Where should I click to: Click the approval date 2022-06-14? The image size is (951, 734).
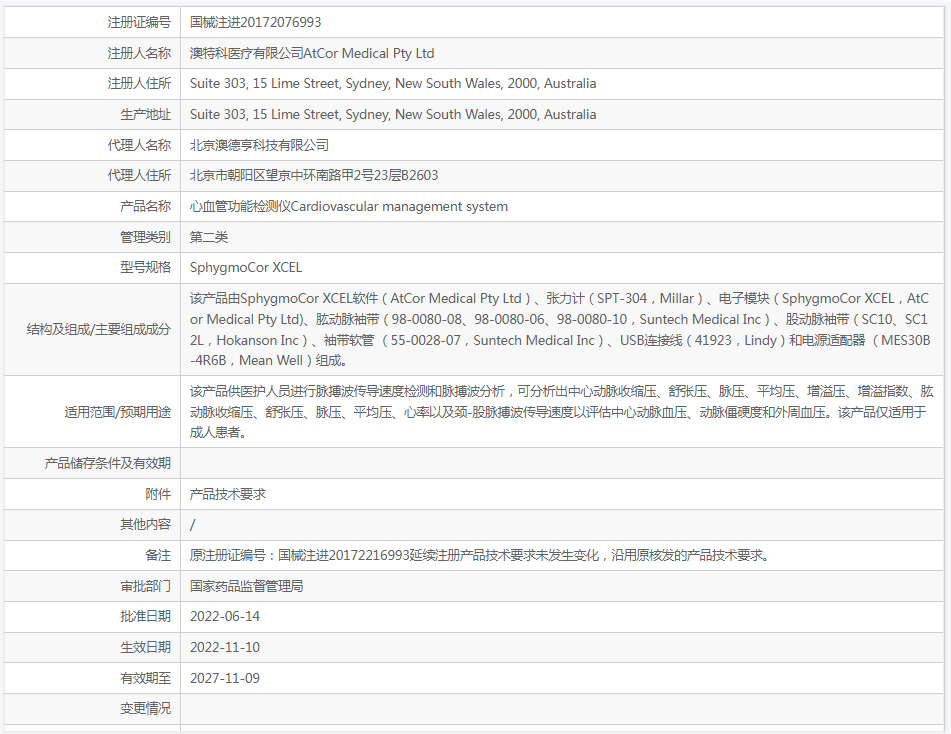click(225, 617)
